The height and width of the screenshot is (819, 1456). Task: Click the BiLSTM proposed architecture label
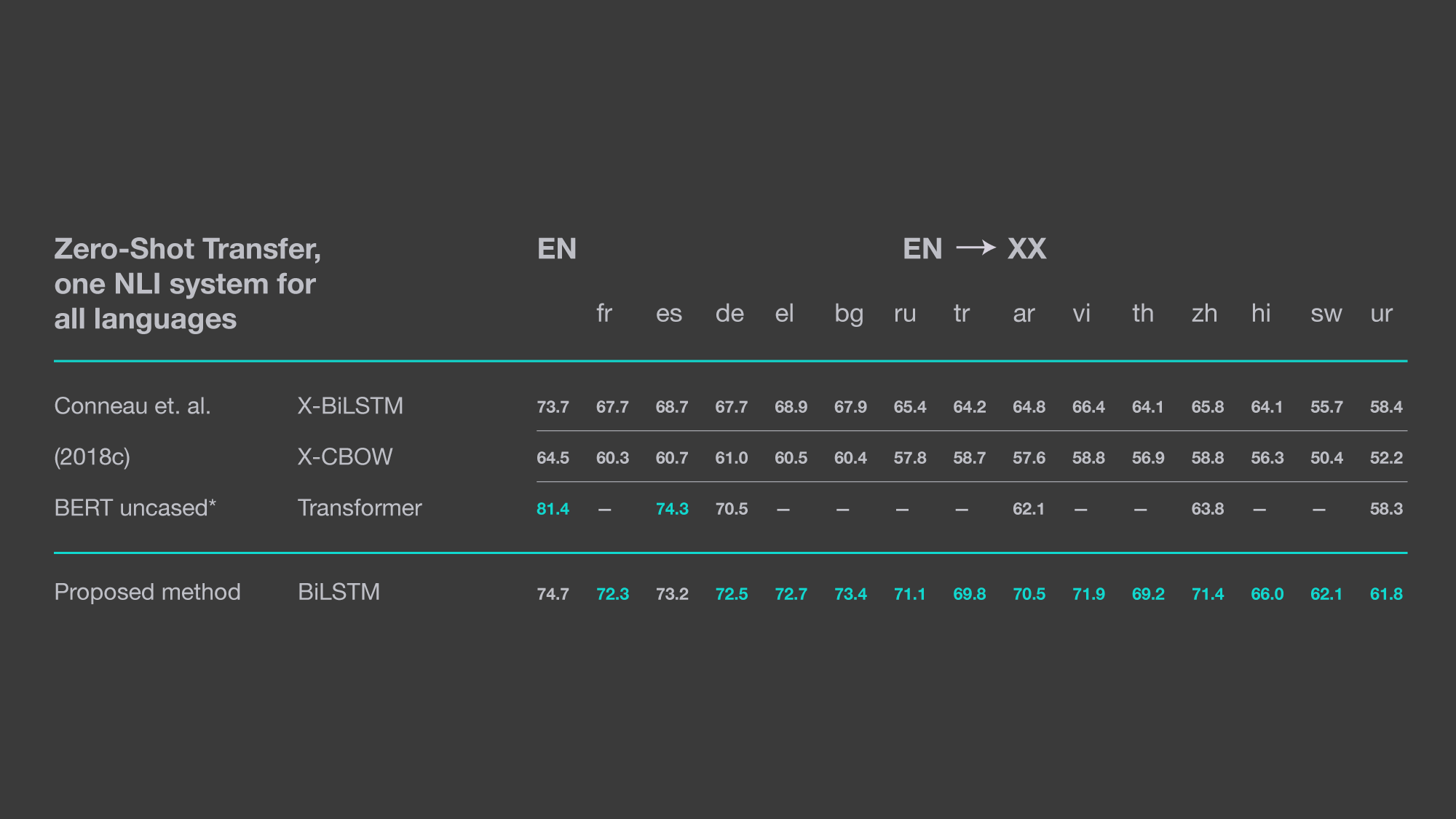(x=339, y=592)
